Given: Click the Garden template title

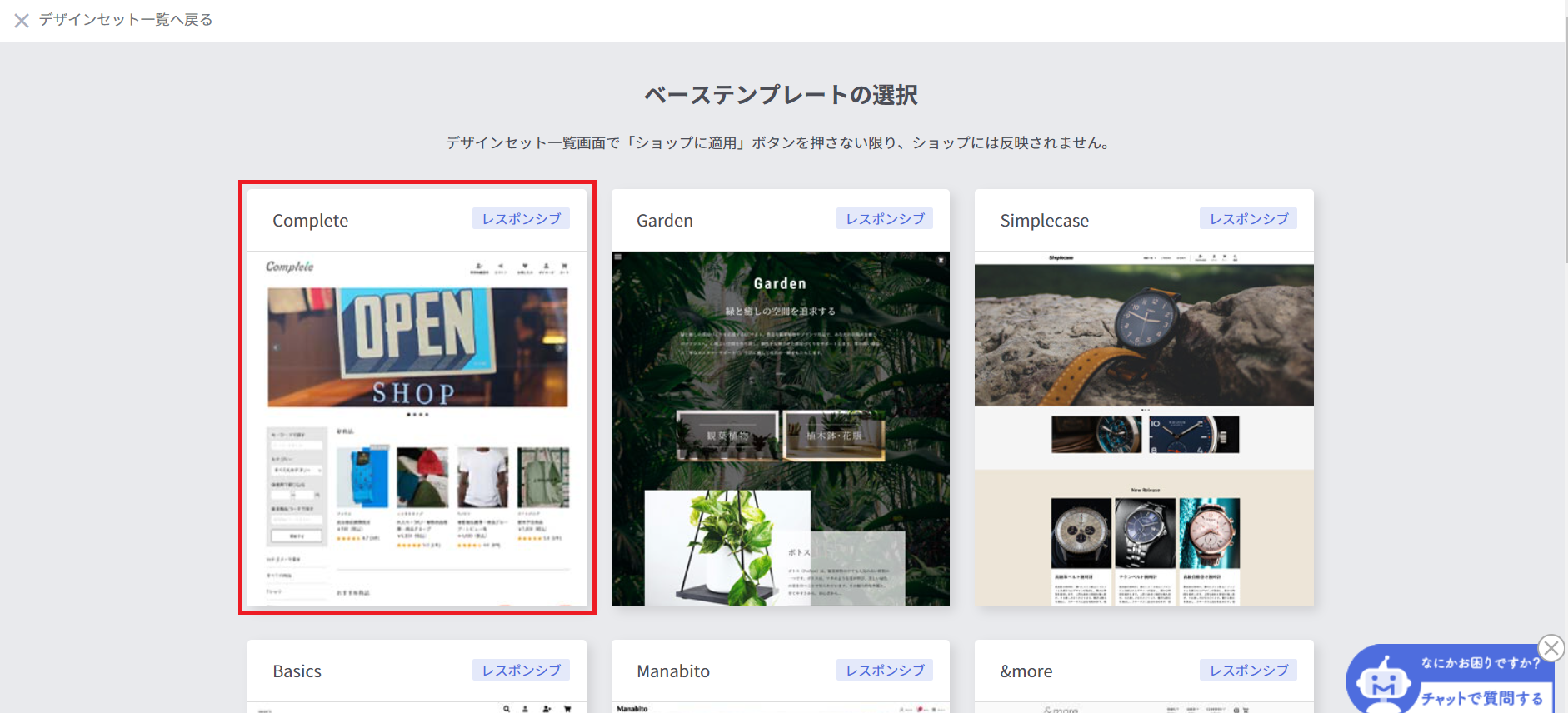Looking at the screenshot, I should [665, 221].
